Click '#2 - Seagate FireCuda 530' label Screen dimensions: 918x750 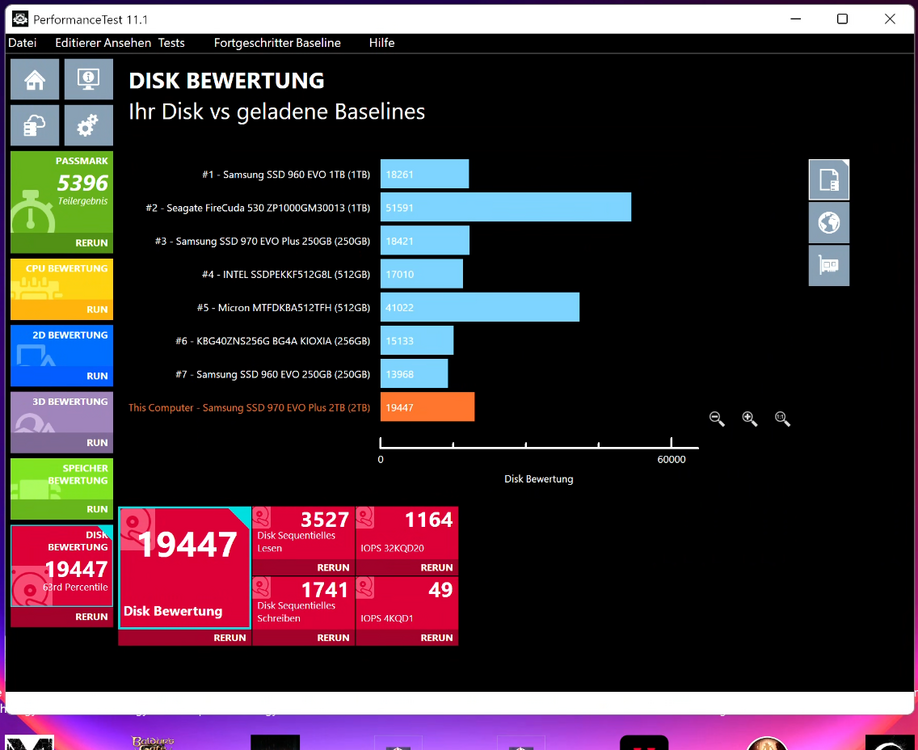(x=258, y=208)
